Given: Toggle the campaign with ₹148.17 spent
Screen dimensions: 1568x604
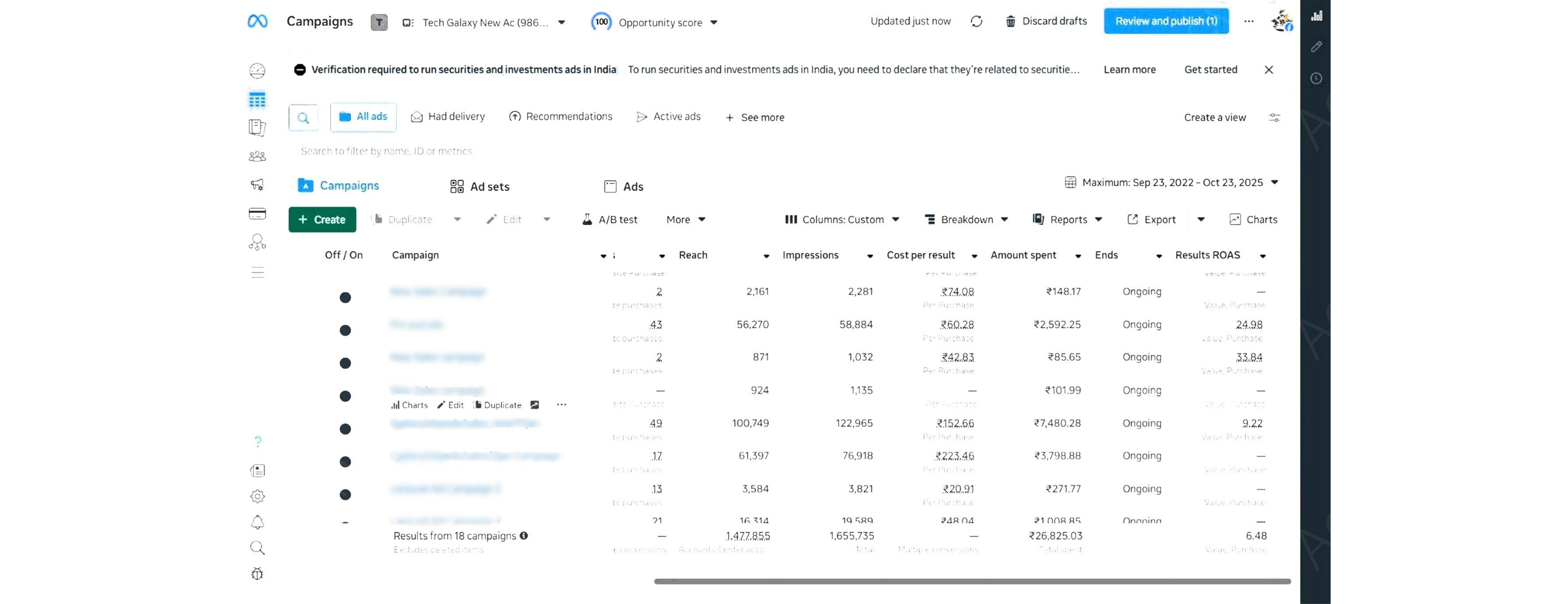Looking at the screenshot, I should point(345,298).
